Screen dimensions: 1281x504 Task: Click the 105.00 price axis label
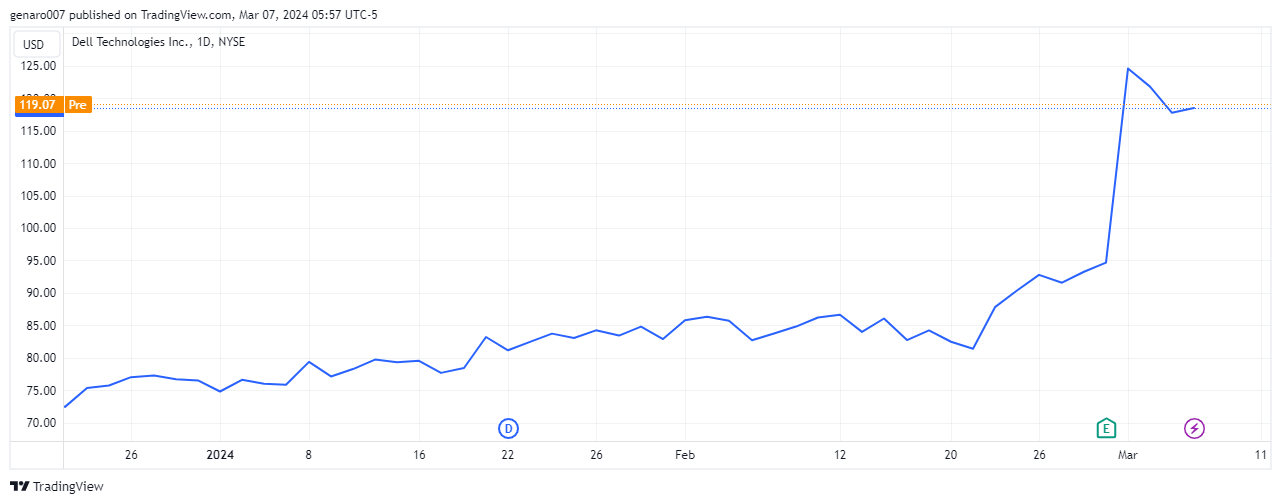click(x=38, y=196)
